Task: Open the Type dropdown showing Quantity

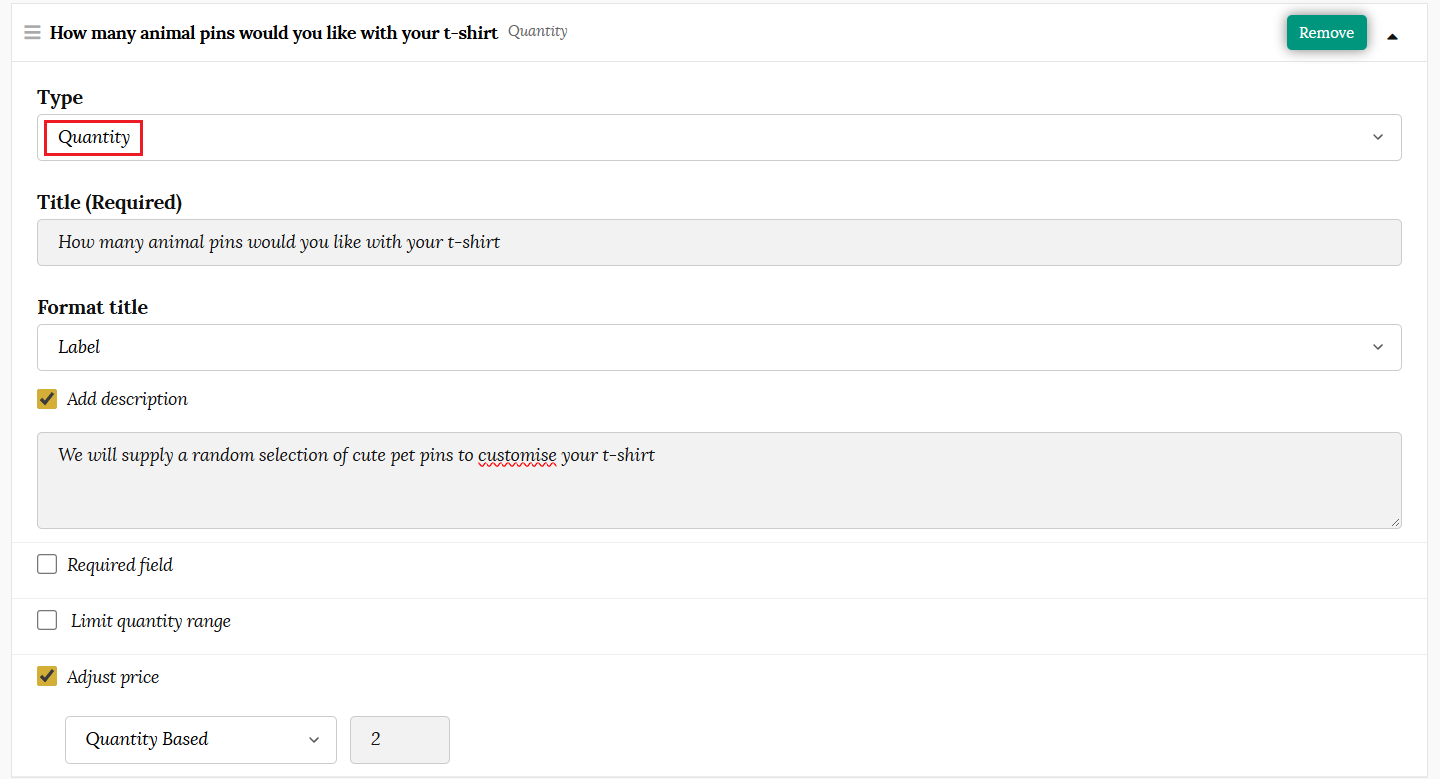Action: (719, 137)
